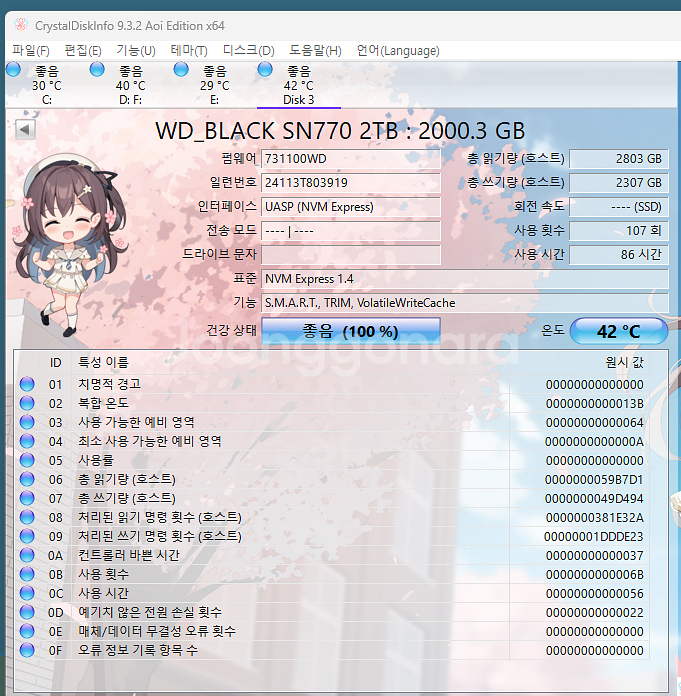Click status orb of 0B 사용 횟수
Screen dimensions: 681x696
[27, 574]
